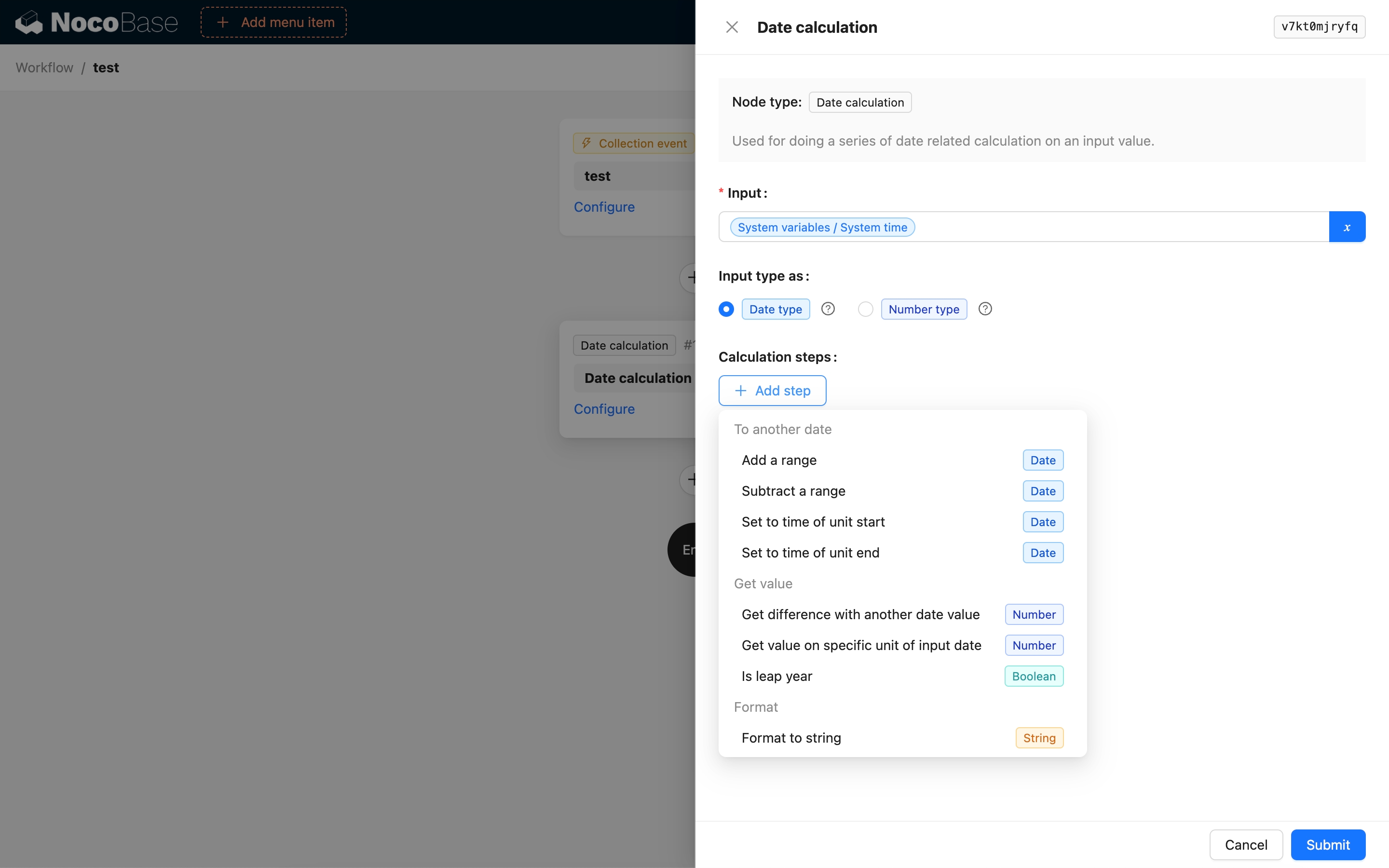Click the Add menu item plus icon

[x=221, y=22]
